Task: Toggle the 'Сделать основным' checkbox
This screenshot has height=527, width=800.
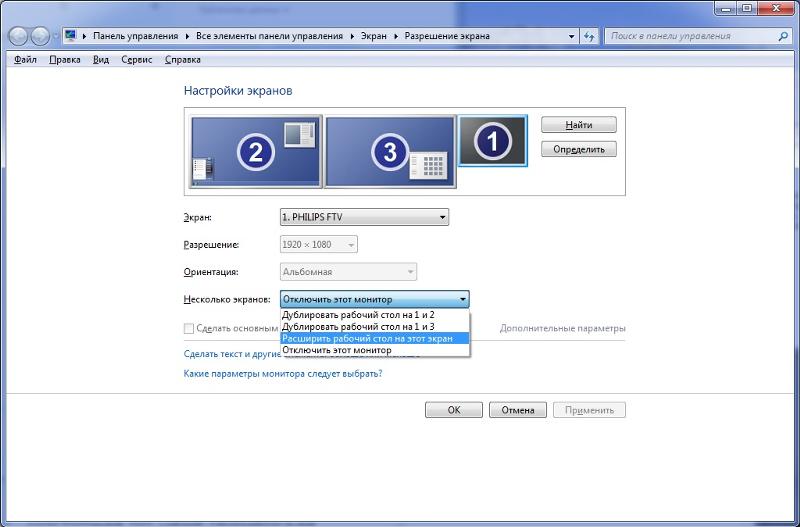Action: (x=188, y=329)
